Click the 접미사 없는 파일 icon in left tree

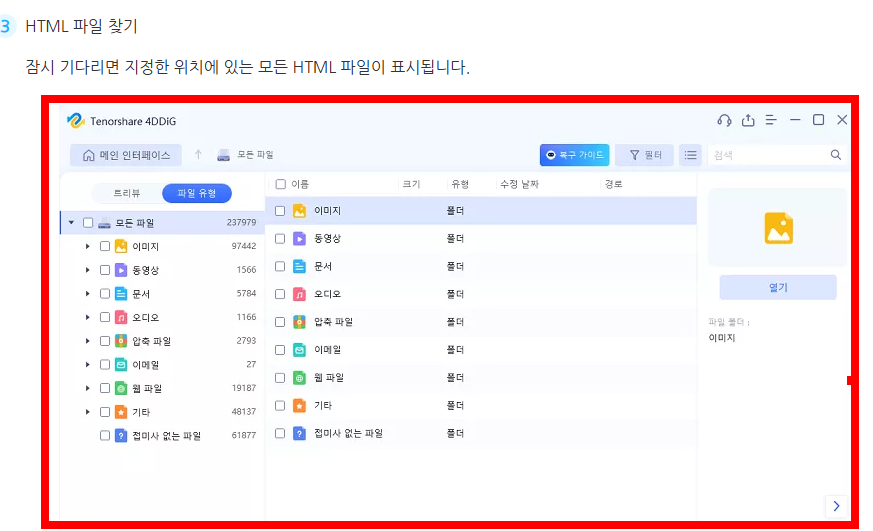(121, 435)
